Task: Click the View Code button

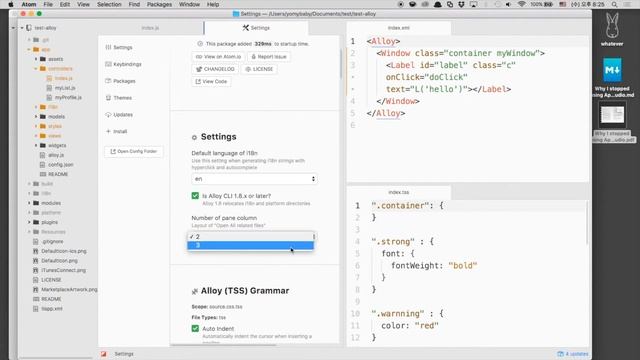Action: point(211,82)
